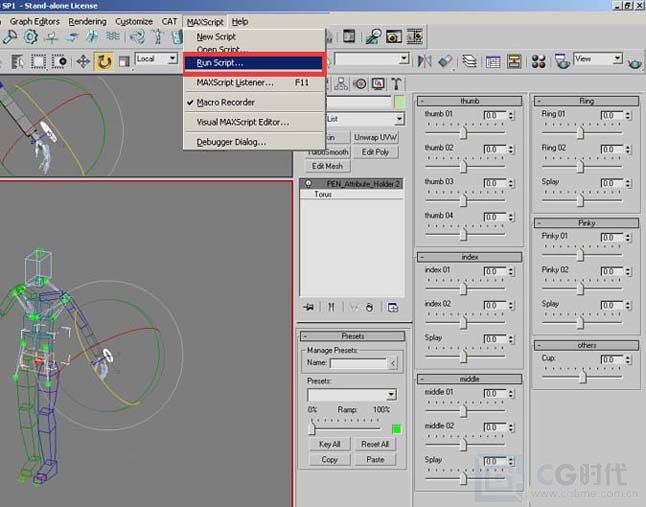Image resolution: width=646 pixels, height=507 pixels.
Task: Click the Reset All button
Action: point(375,444)
